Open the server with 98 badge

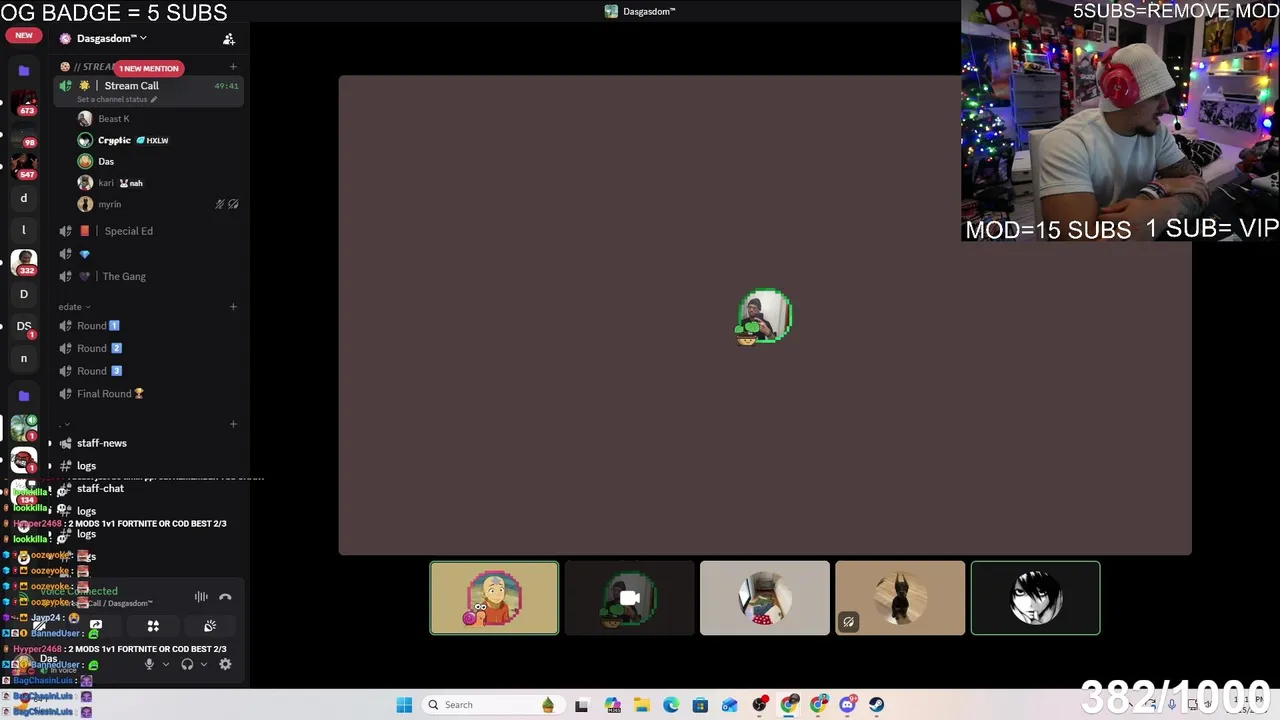[x=24, y=134]
